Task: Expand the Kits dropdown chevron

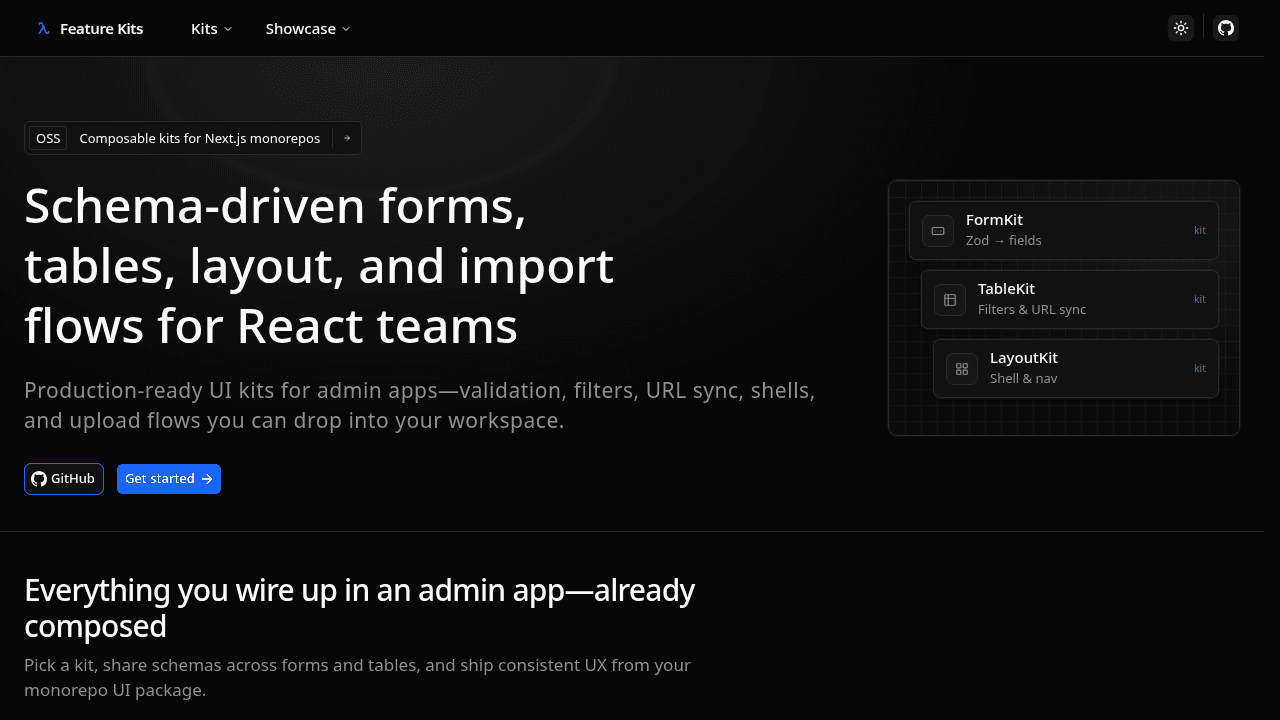Action: 228,29
